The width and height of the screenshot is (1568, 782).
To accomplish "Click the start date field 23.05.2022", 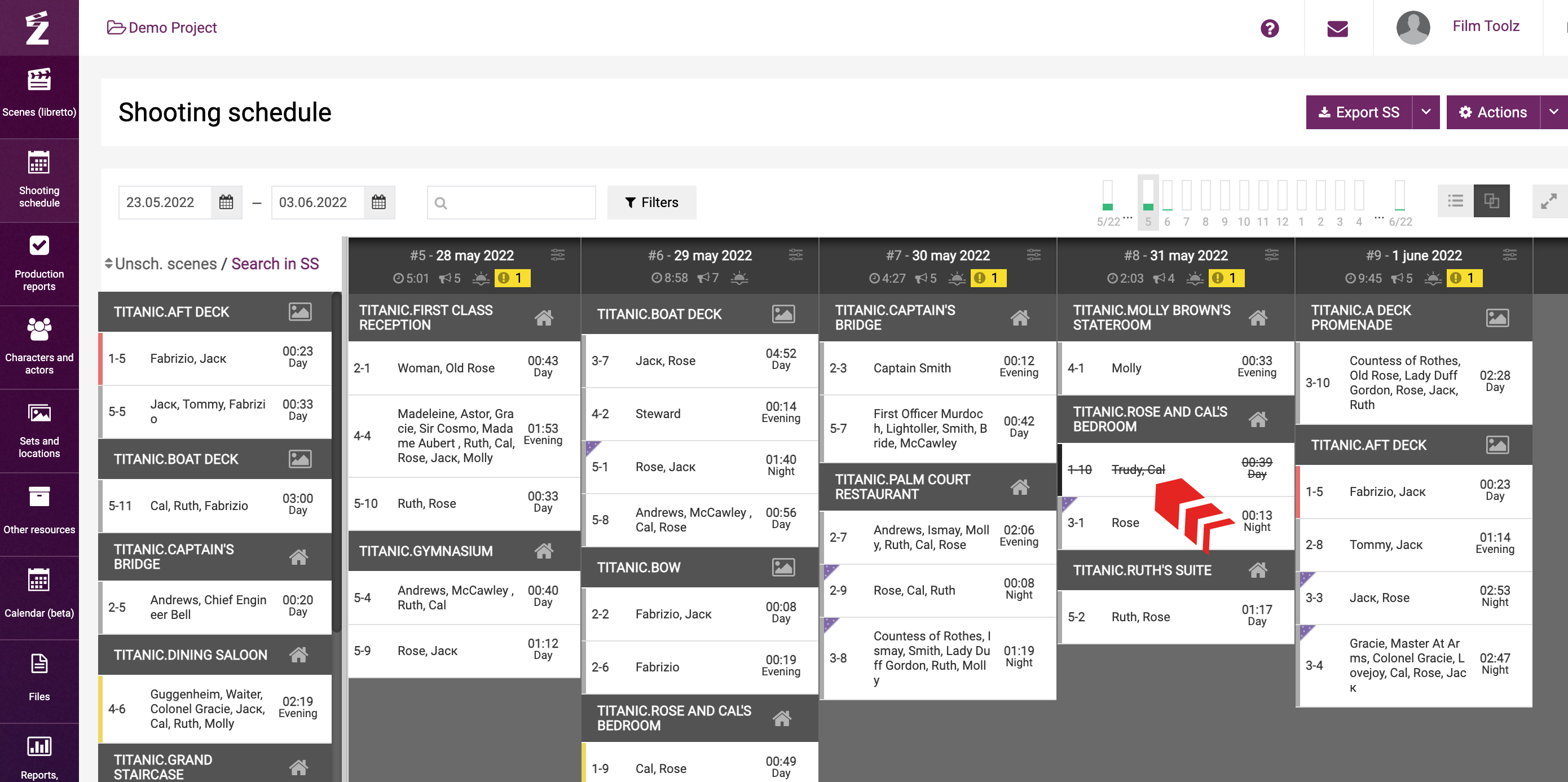I will (164, 202).
